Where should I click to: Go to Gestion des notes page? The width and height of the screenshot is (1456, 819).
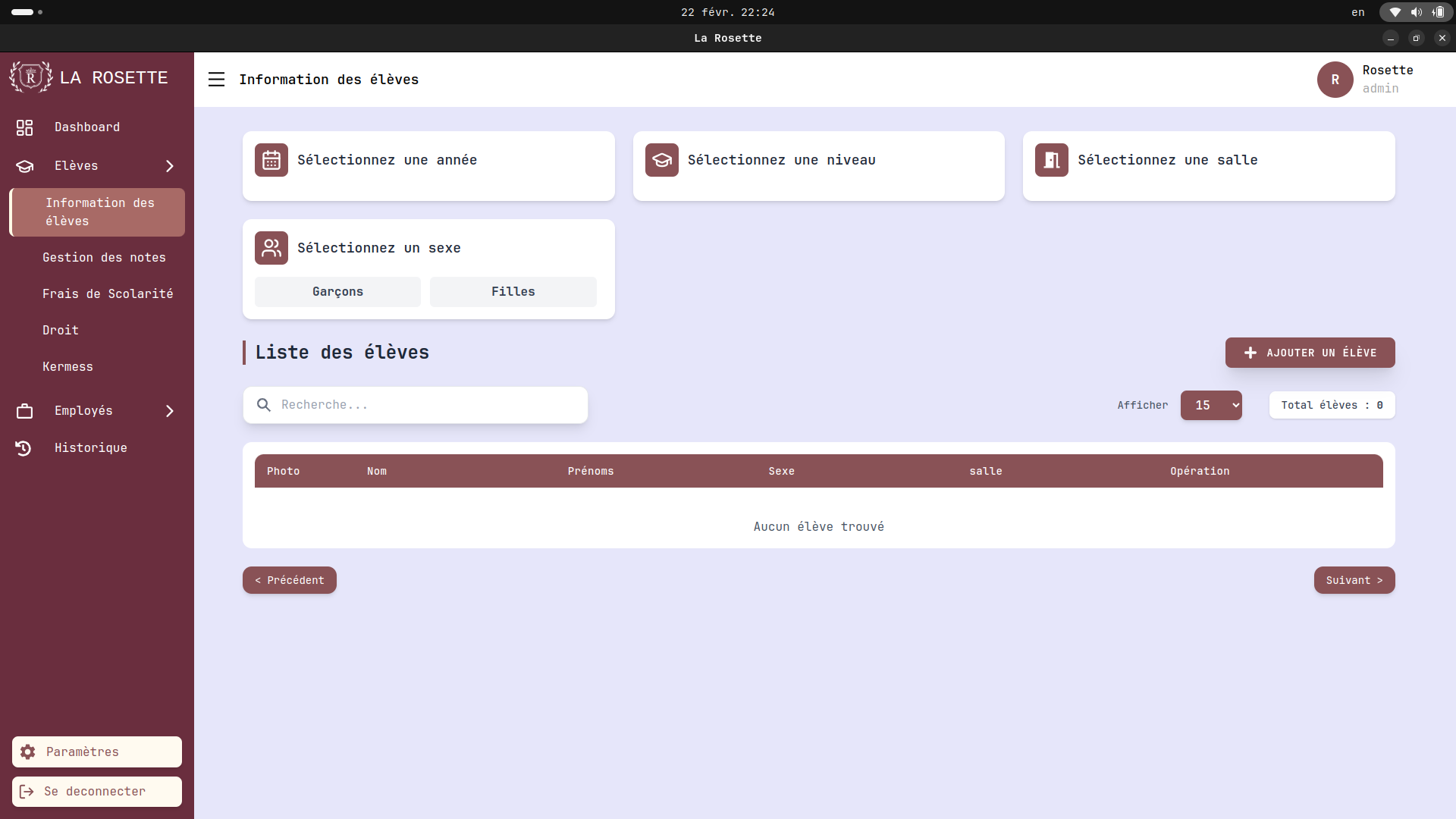point(104,258)
